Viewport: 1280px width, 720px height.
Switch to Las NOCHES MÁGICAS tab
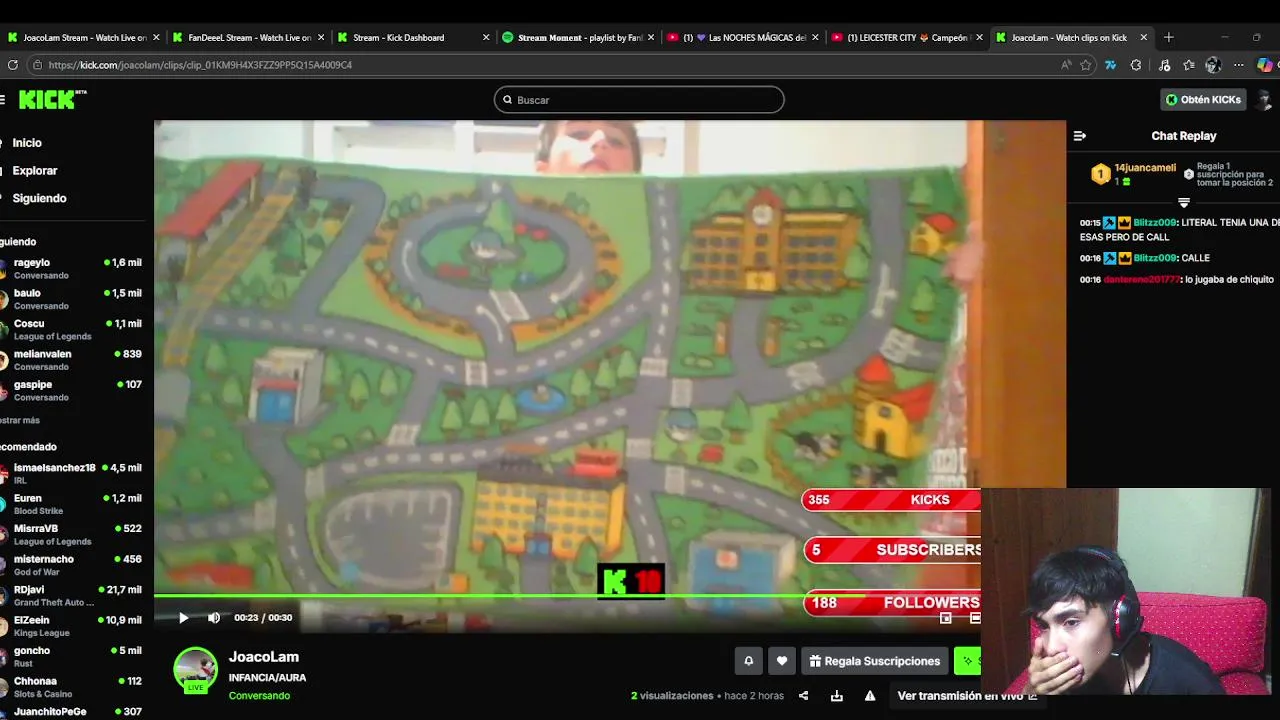740,38
